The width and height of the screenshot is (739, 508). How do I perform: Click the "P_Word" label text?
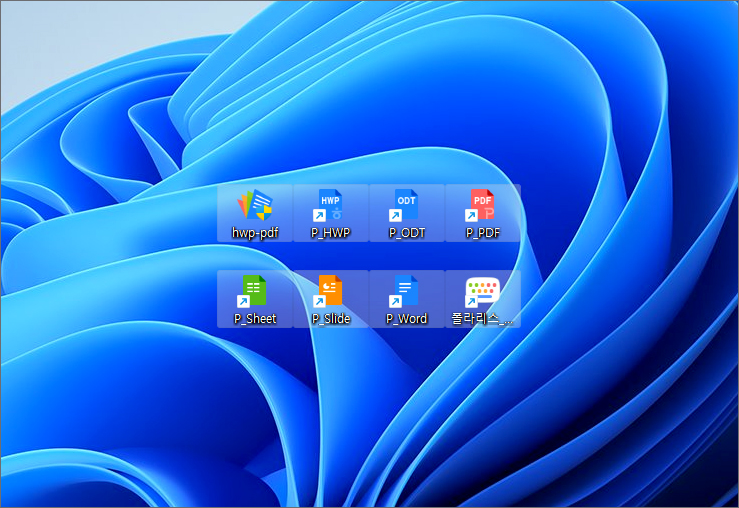(406, 319)
